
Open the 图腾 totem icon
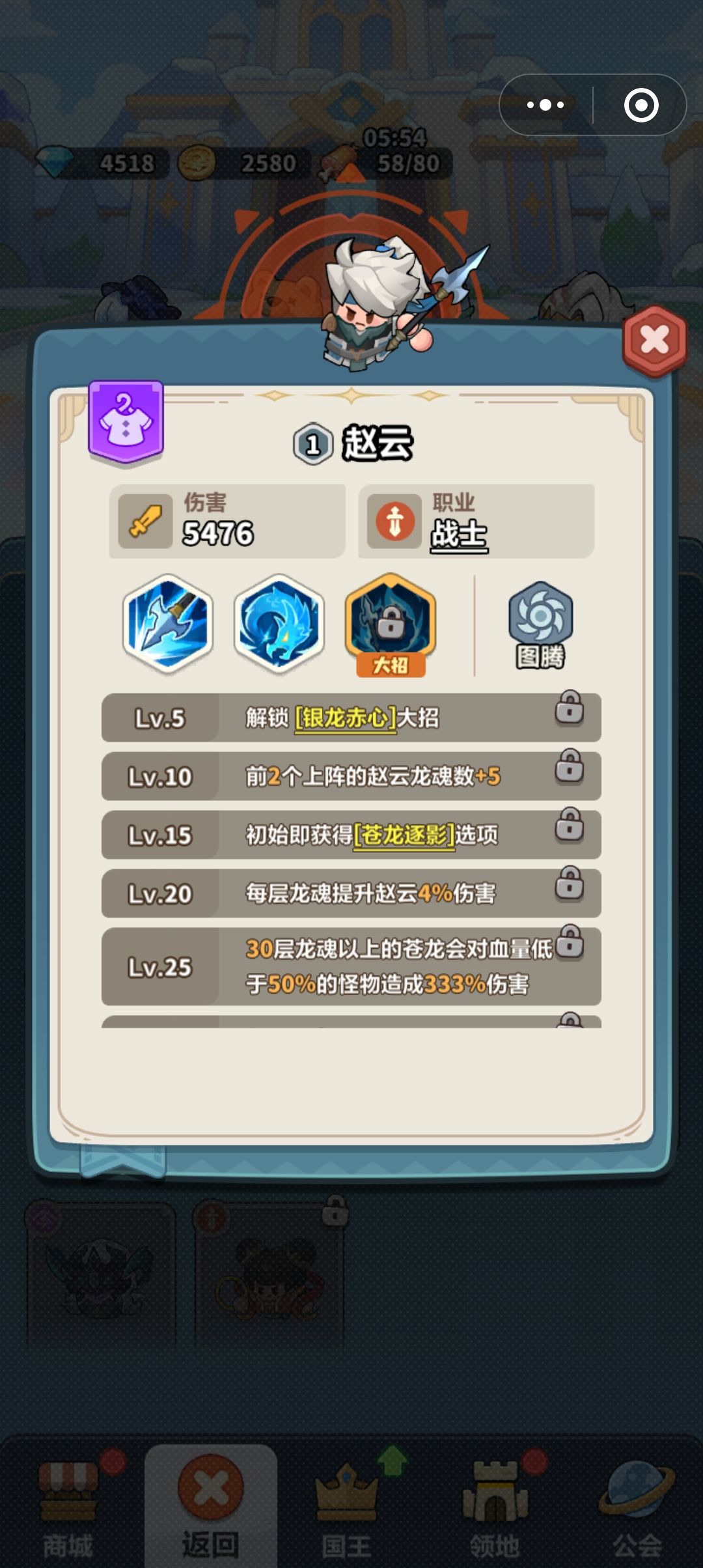coord(540,625)
